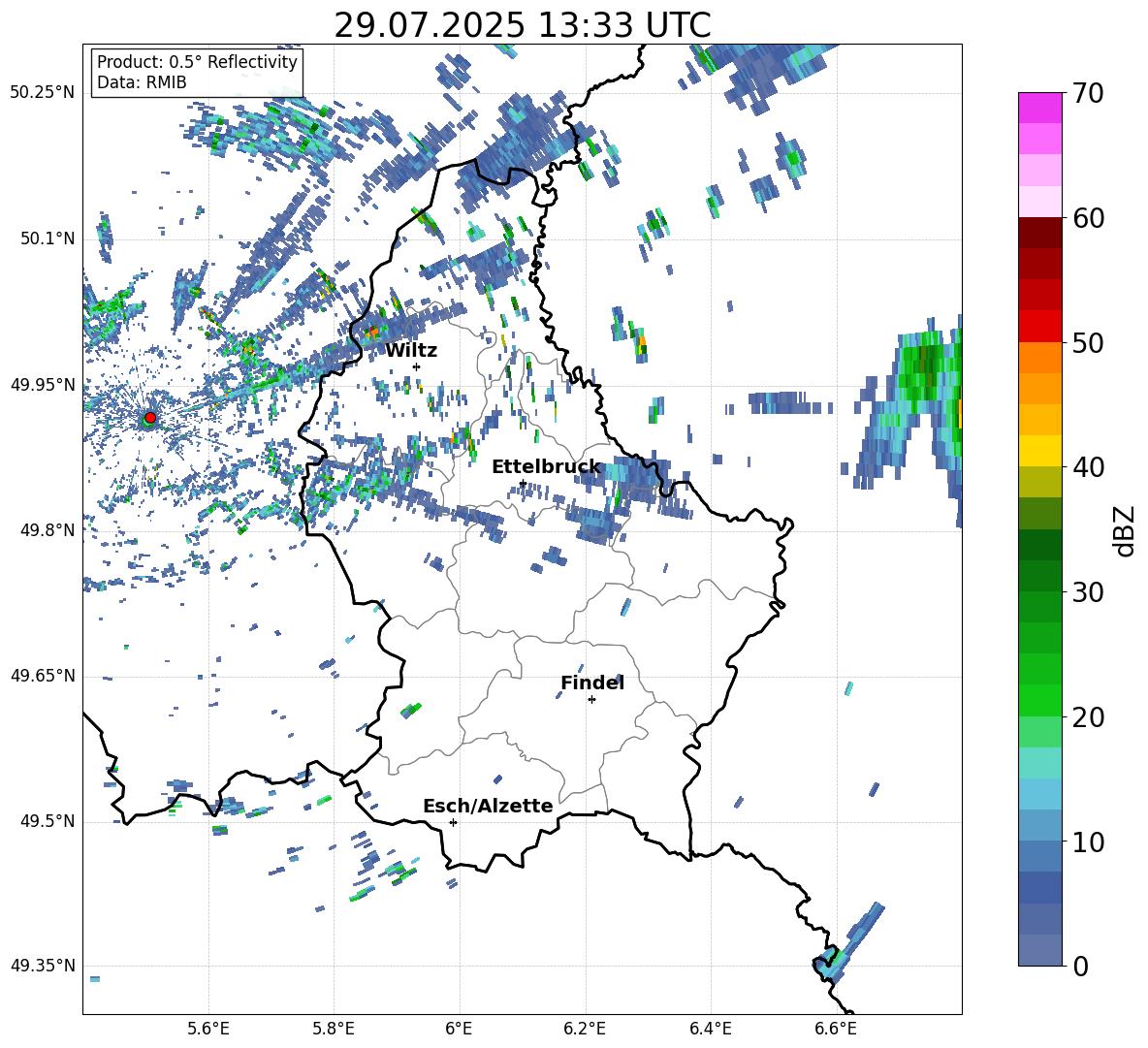The width and height of the screenshot is (1148, 1048).
Task: Click the 6.6°E longitude label
Action: [x=836, y=1029]
